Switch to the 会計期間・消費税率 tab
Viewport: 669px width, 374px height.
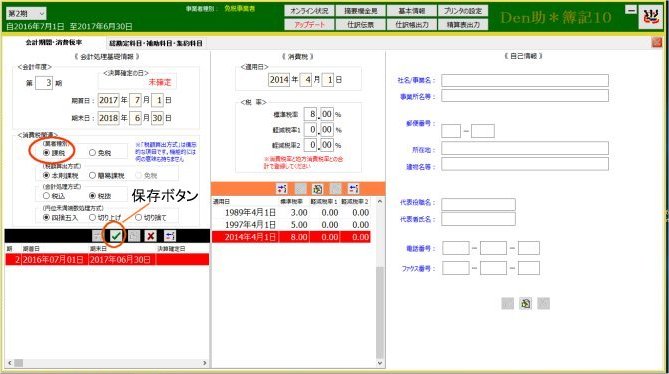click(x=54, y=43)
